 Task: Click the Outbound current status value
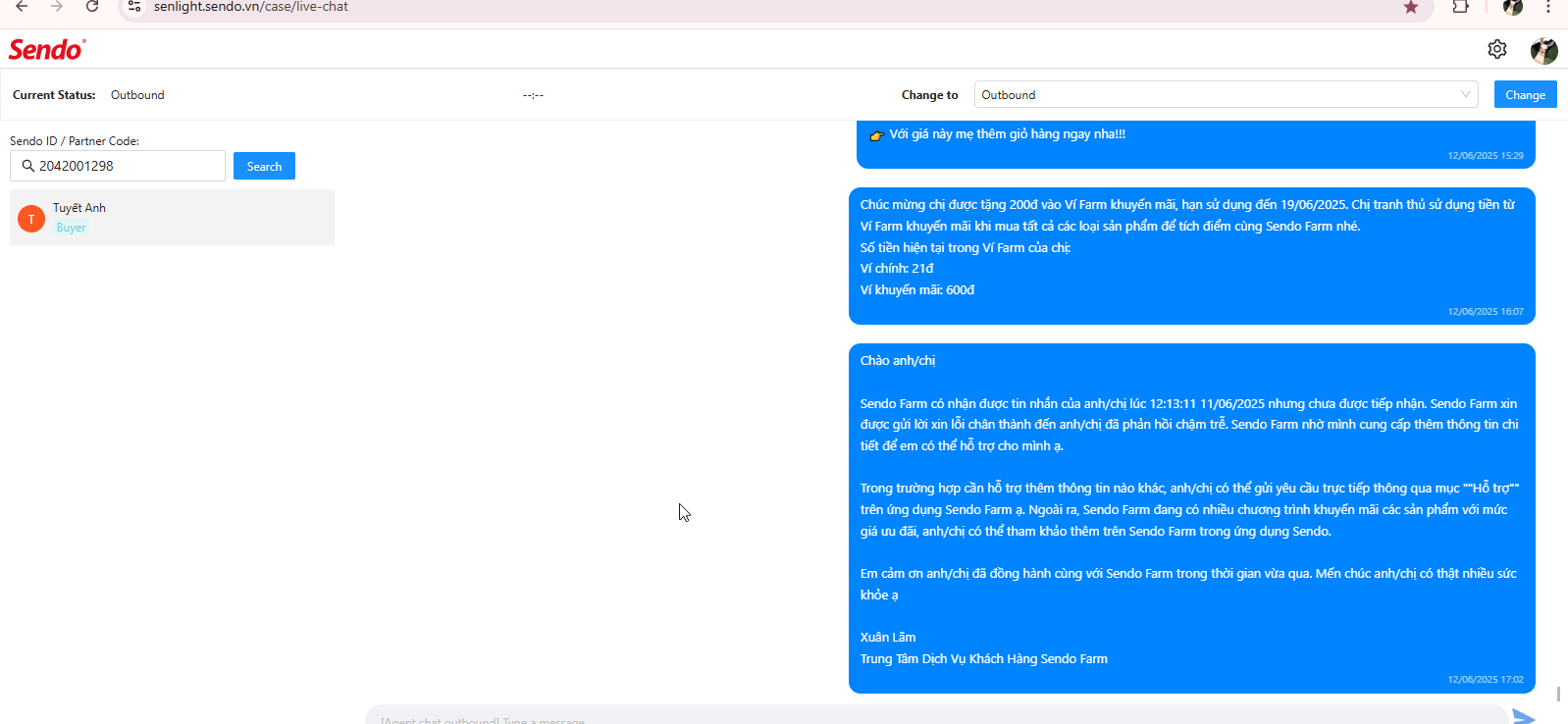coord(137,95)
